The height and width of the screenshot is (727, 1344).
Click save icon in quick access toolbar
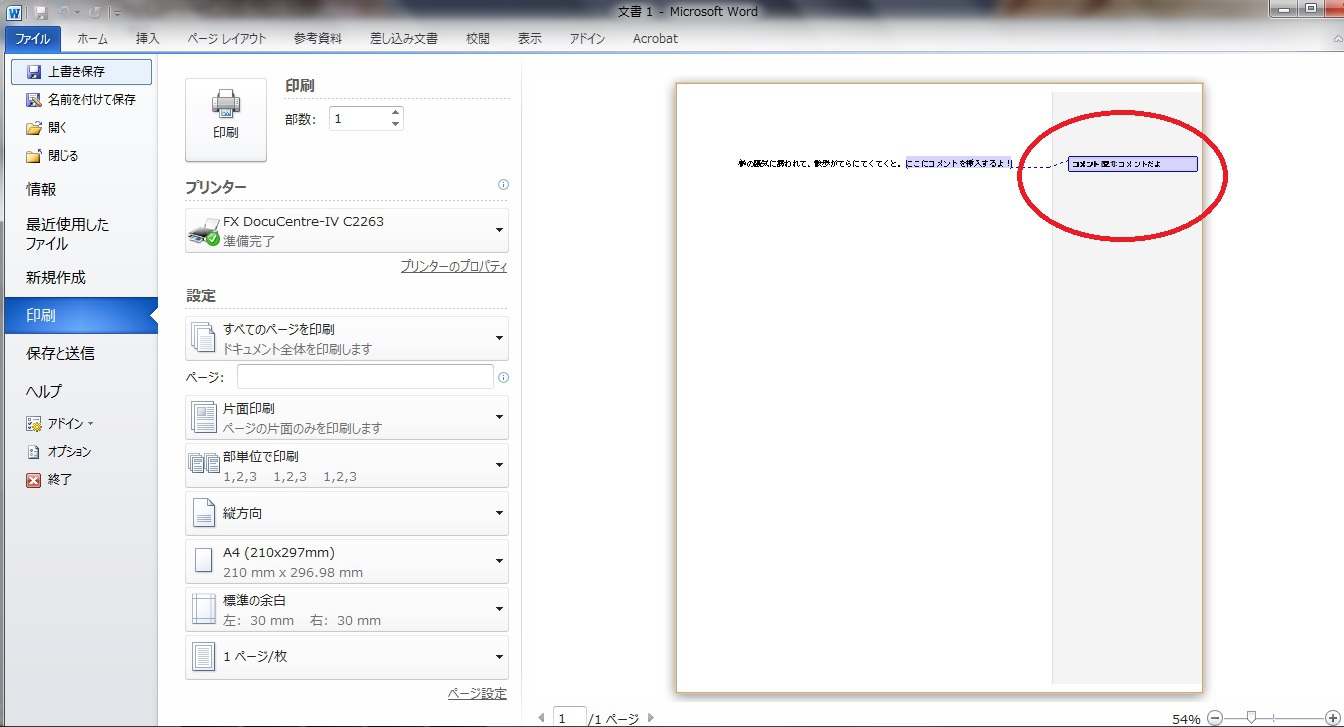[x=41, y=12]
